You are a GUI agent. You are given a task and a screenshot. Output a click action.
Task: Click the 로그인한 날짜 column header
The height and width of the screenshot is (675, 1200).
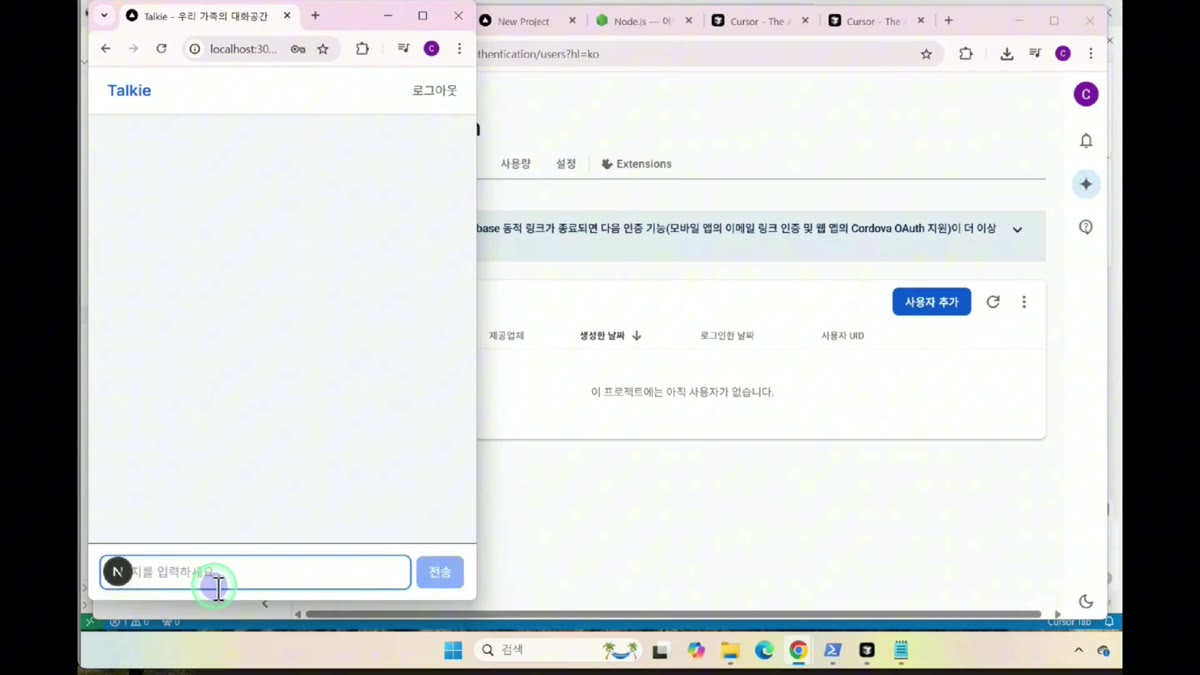(x=727, y=336)
